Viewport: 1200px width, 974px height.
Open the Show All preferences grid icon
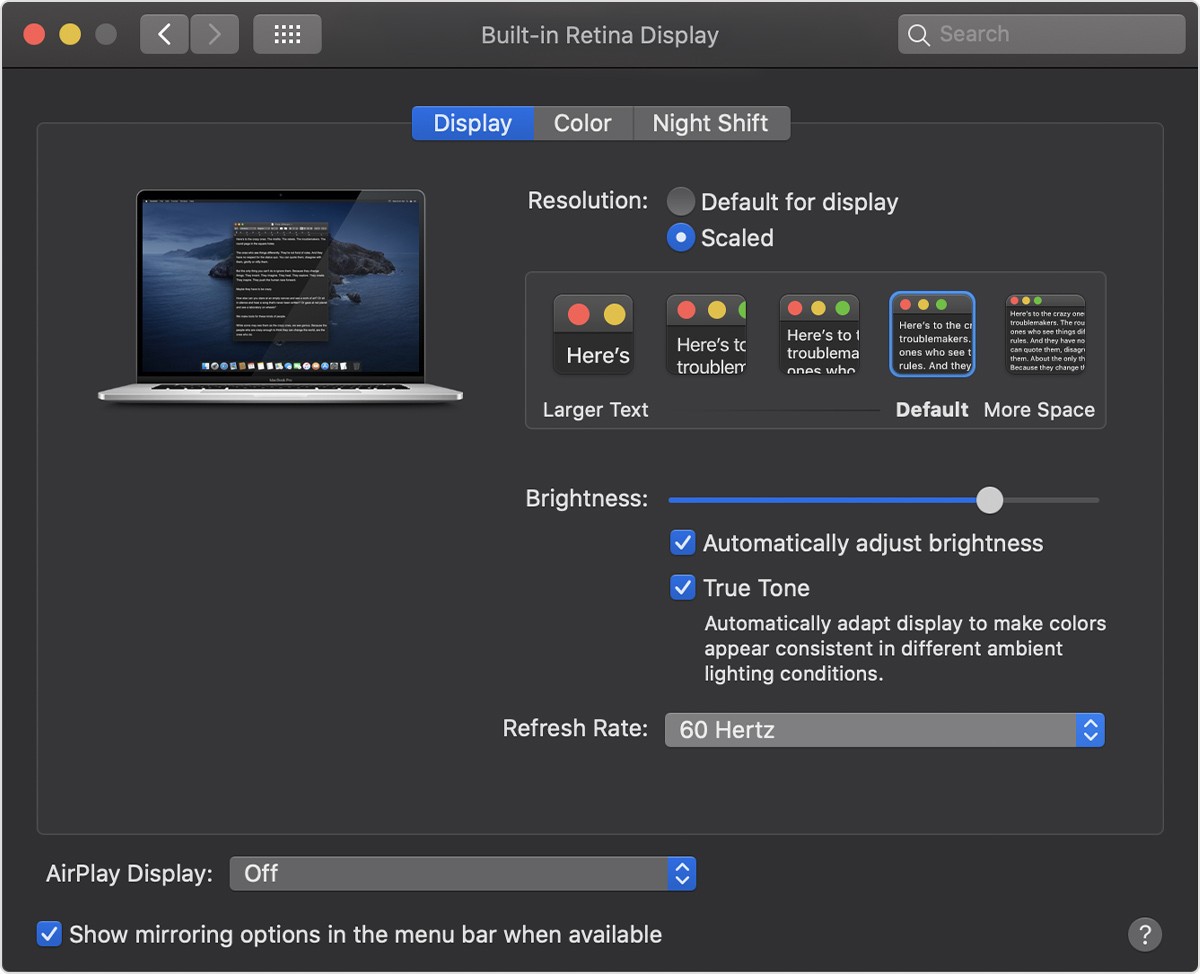(287, 33)
